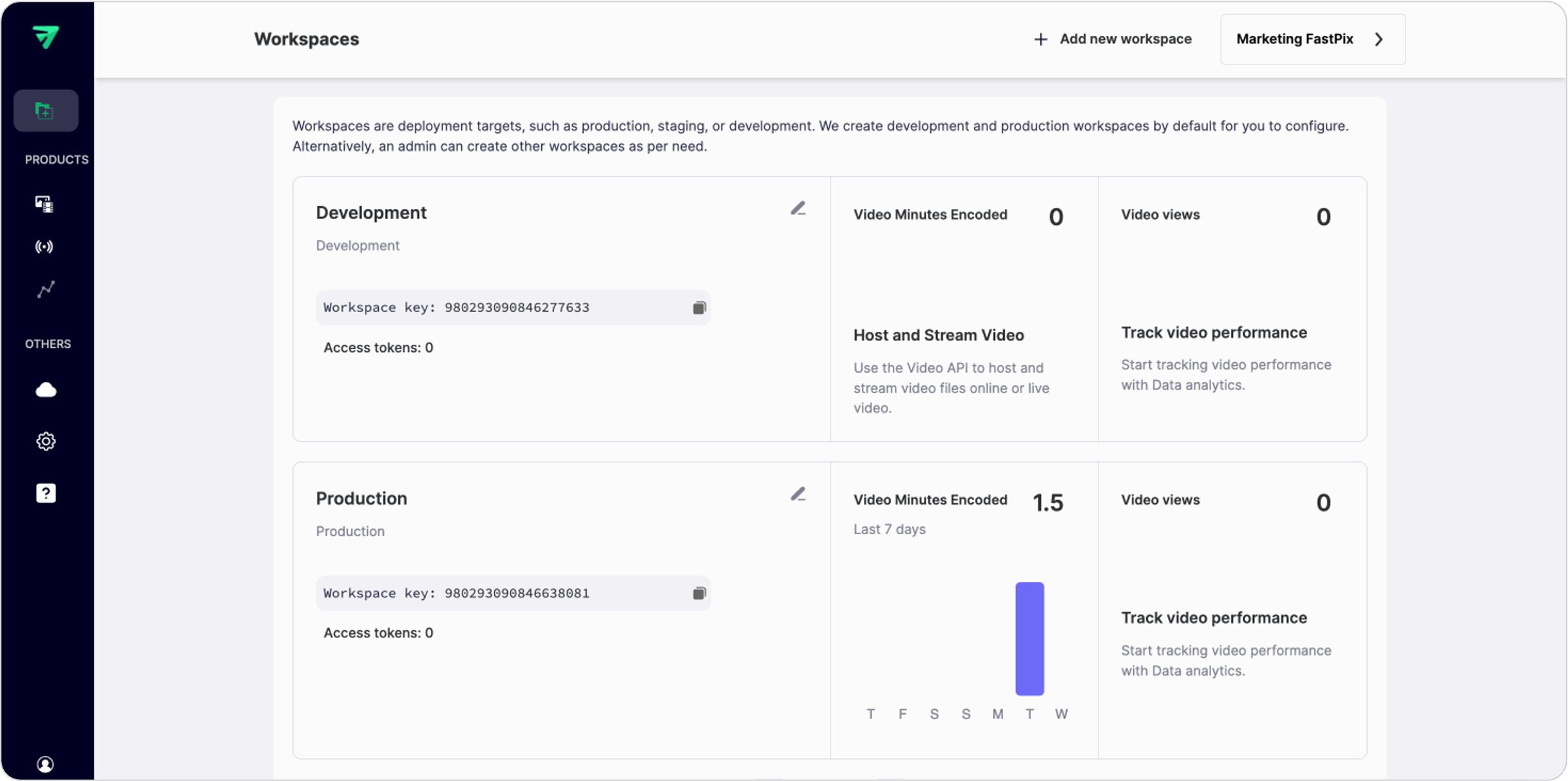Click Development workspace title
This screenshot has height=781, width=1568.
point(371,213)
